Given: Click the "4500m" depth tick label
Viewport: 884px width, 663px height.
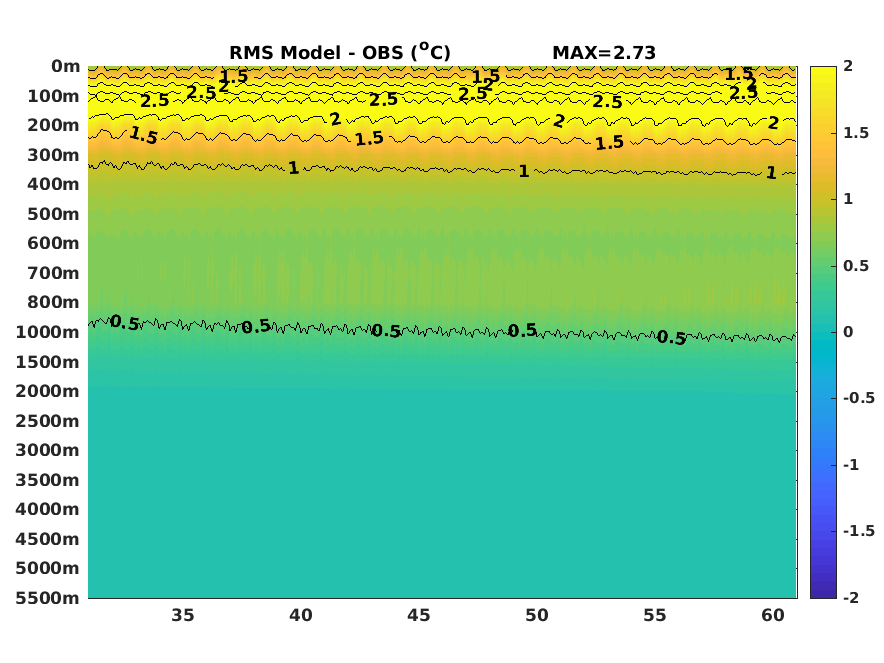Looking at the screenshot, I should point(47,539).
